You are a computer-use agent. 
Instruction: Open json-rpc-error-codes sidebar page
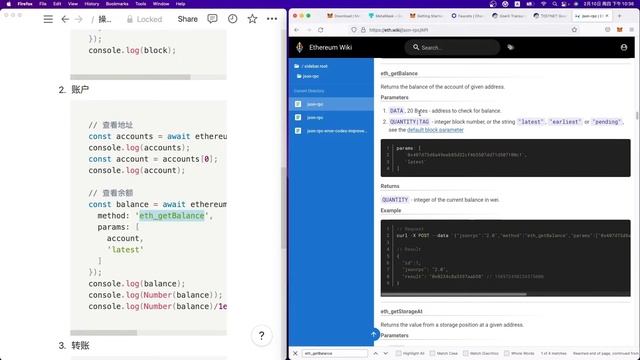click(x=331, y=131)
